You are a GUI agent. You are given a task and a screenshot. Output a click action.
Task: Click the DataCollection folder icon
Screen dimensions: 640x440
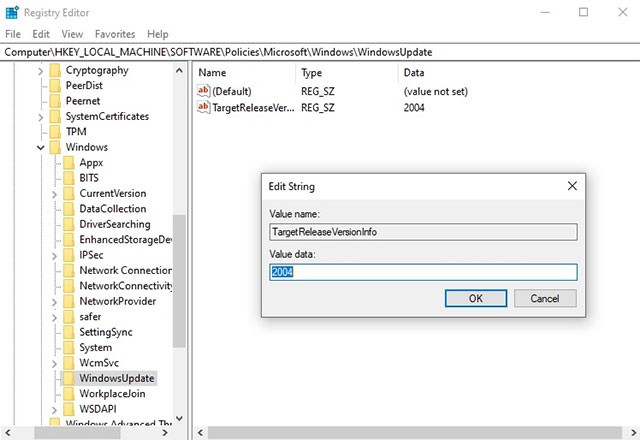click(68, 209)
